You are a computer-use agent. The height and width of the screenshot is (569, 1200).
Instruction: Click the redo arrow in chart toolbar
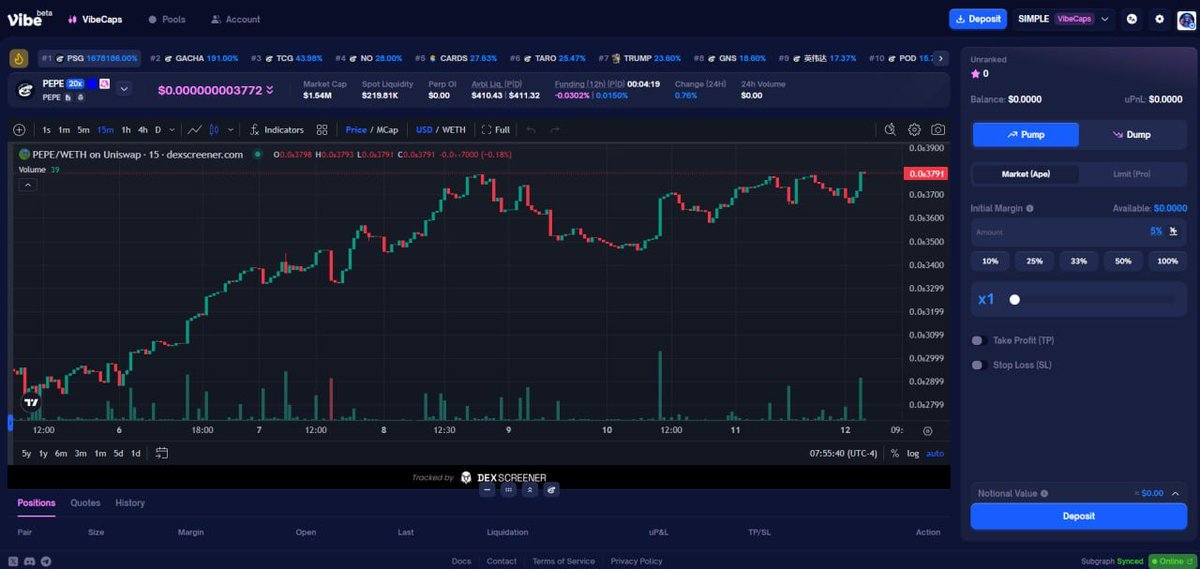click(554, 130)
